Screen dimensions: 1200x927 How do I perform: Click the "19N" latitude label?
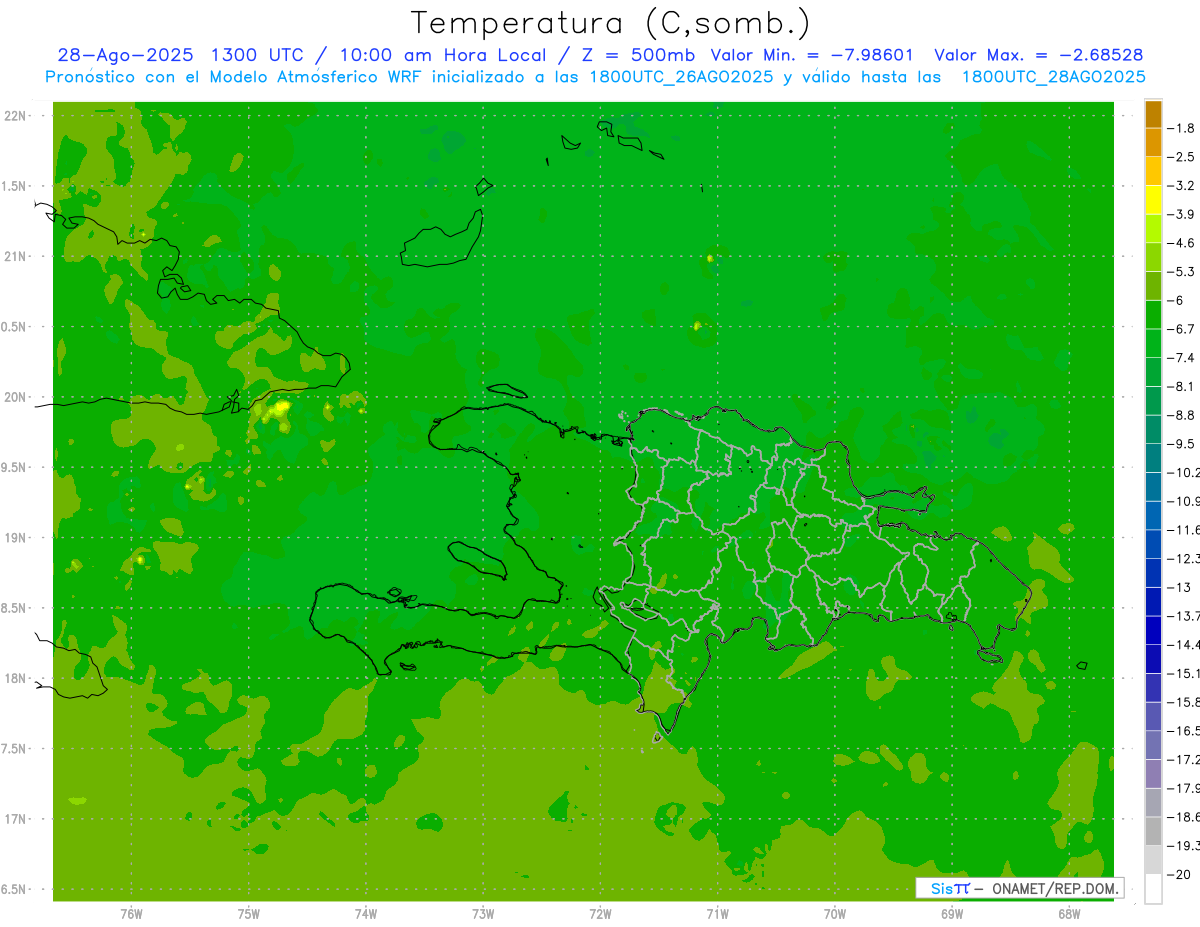17,538
